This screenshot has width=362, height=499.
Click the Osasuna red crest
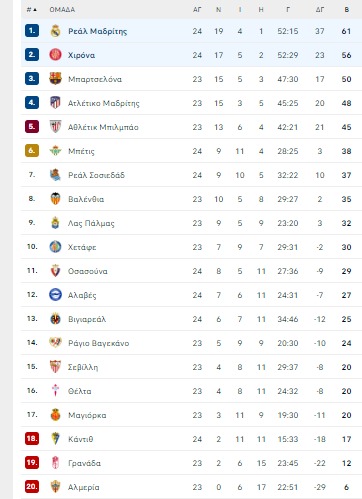click(x=55, y=271)
